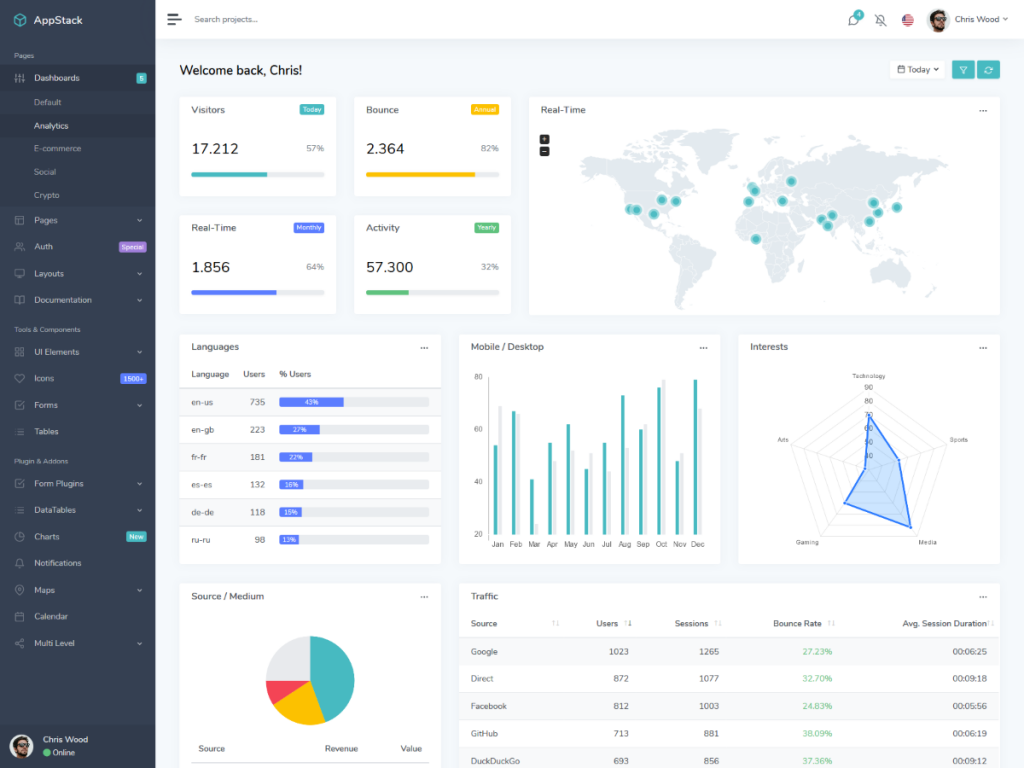Click the Dashboards sliders icon
Image resolution: width=1024 pixels, height=768 pixels.
(x=20, y=78)
